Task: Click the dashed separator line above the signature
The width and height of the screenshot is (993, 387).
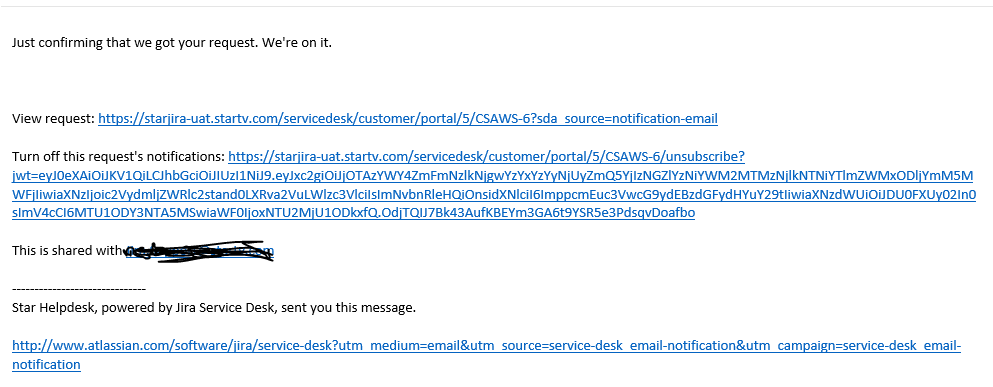Action: [79, 289]
